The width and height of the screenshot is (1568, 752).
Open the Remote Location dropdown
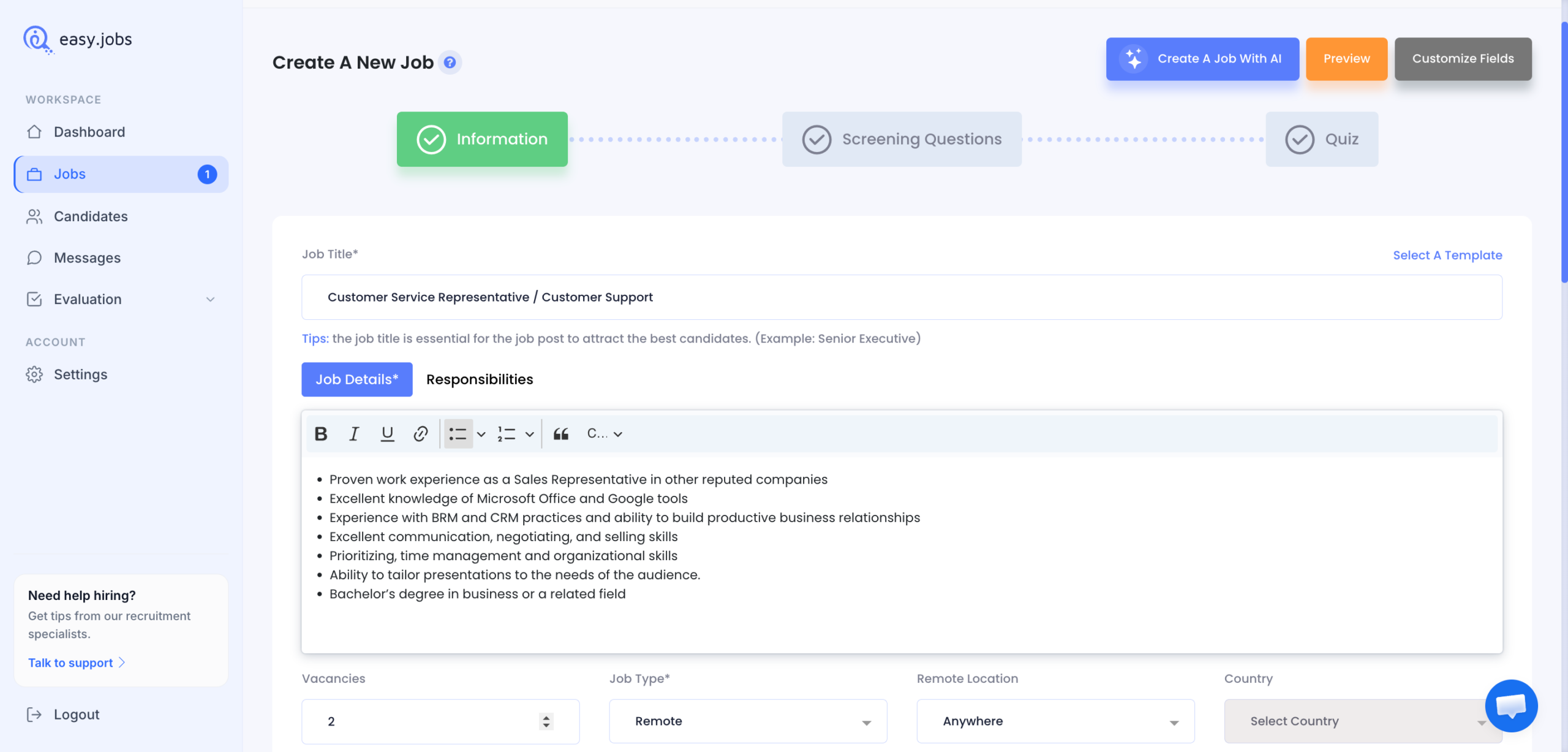[x=1055, y=721]
